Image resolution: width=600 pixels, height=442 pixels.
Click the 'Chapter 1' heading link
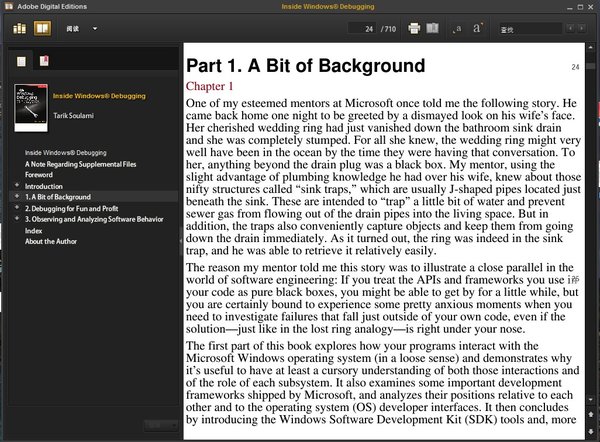(209, 86)
